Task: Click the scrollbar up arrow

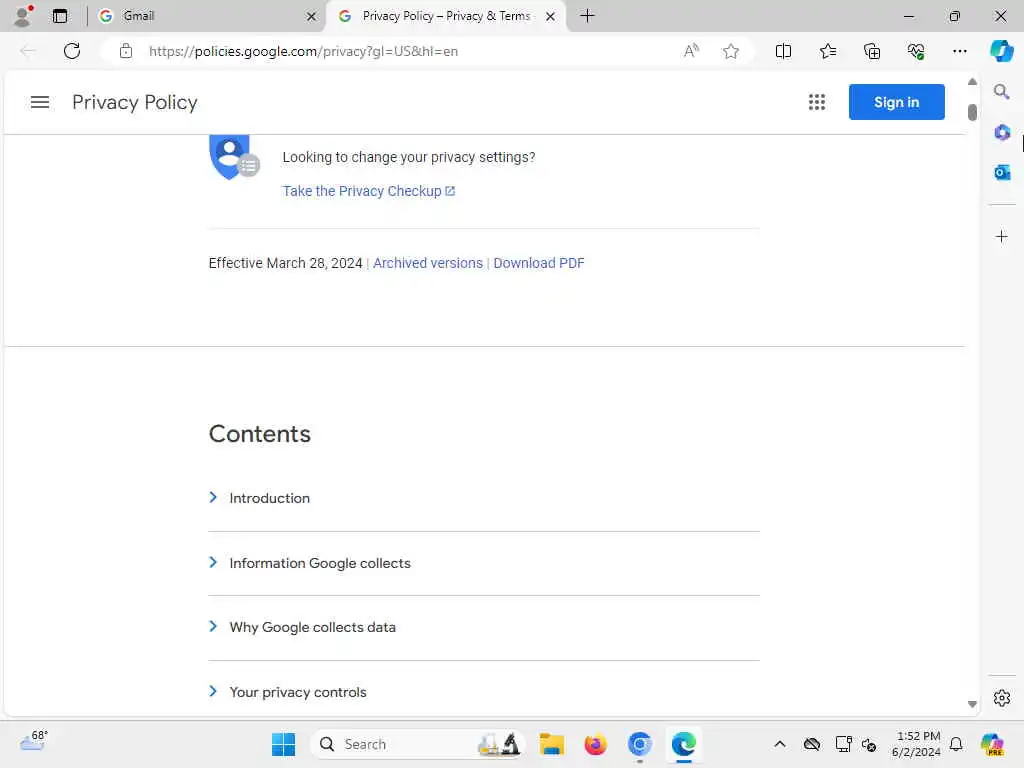Action: pos(972,82)
